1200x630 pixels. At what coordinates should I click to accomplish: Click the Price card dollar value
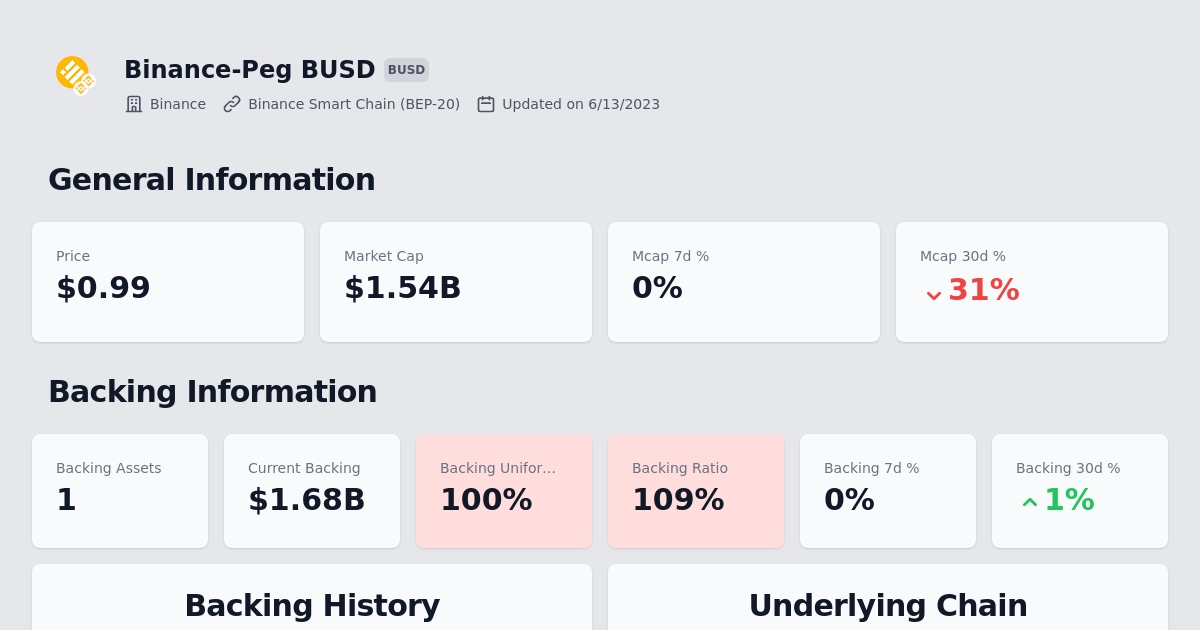tap(103, 288)
